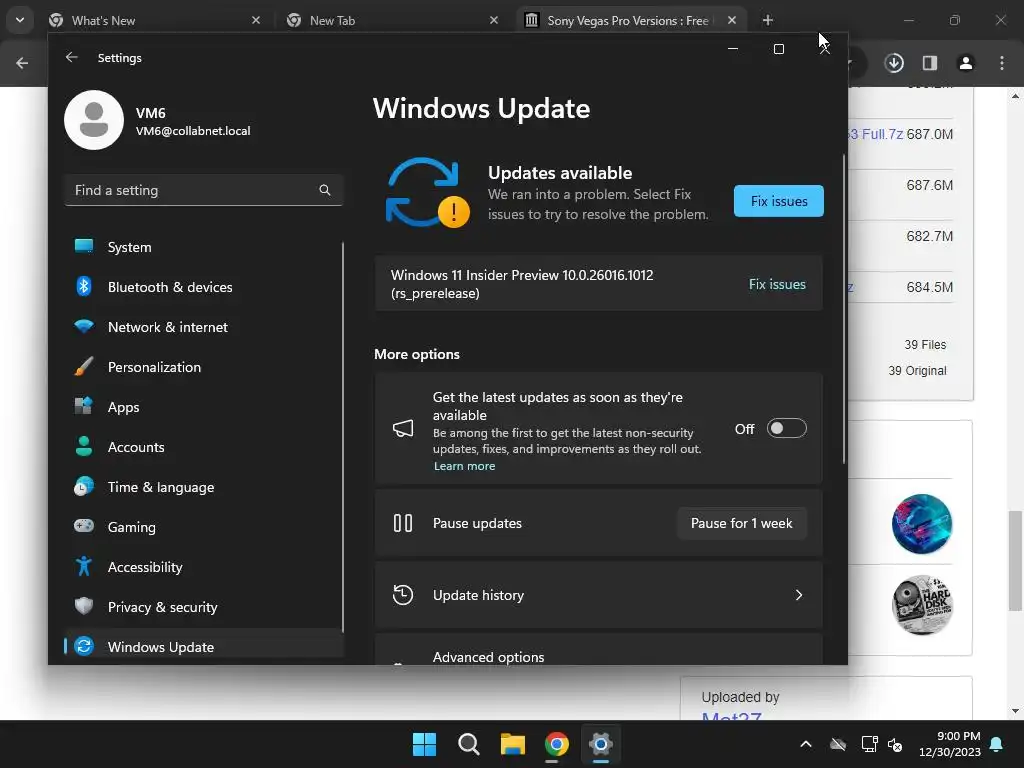
Task: Click the Update status sync warning icon
Action: (428, 193)
